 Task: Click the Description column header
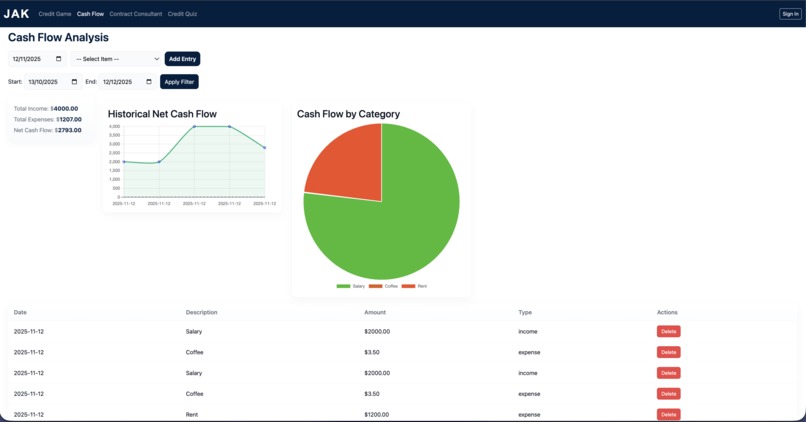(202, 313)
